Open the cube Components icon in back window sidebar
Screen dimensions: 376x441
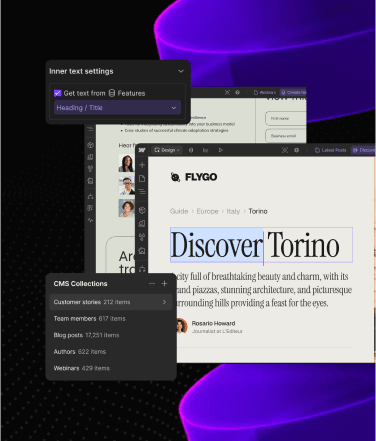click(90, 145)
